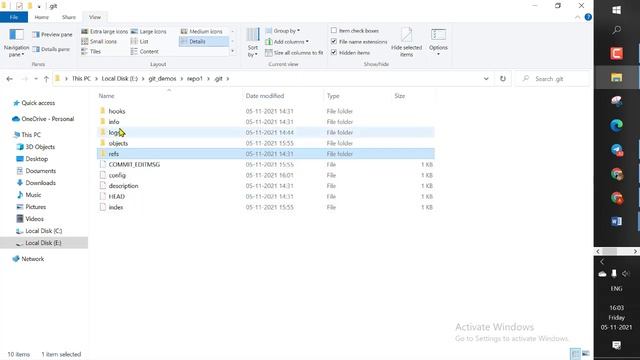Open the Options dropdown arrow
This screenshot has height=360, width=640.
[438, 54]
